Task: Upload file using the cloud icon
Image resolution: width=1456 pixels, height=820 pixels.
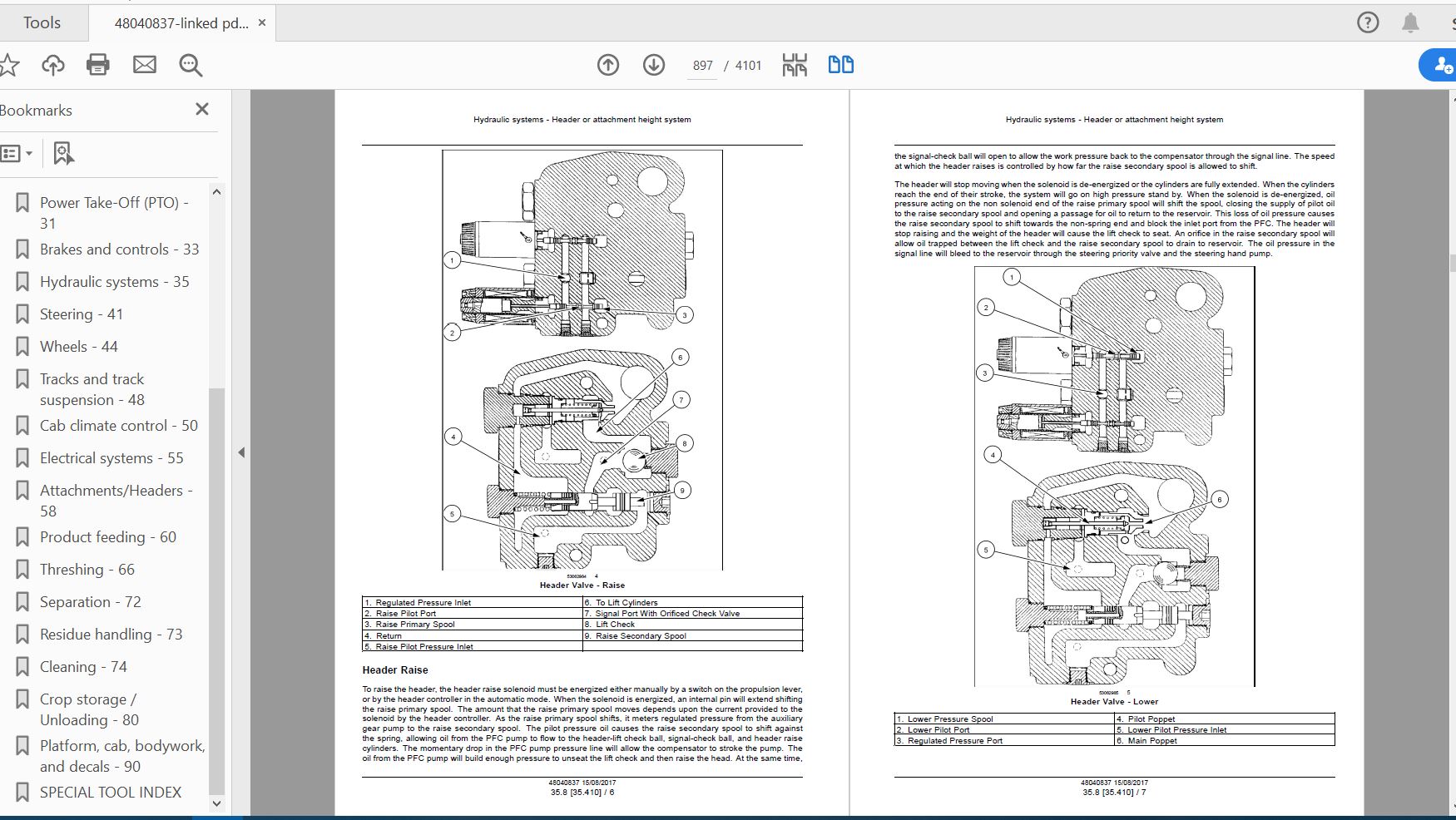Action: [x=53, y=65]
